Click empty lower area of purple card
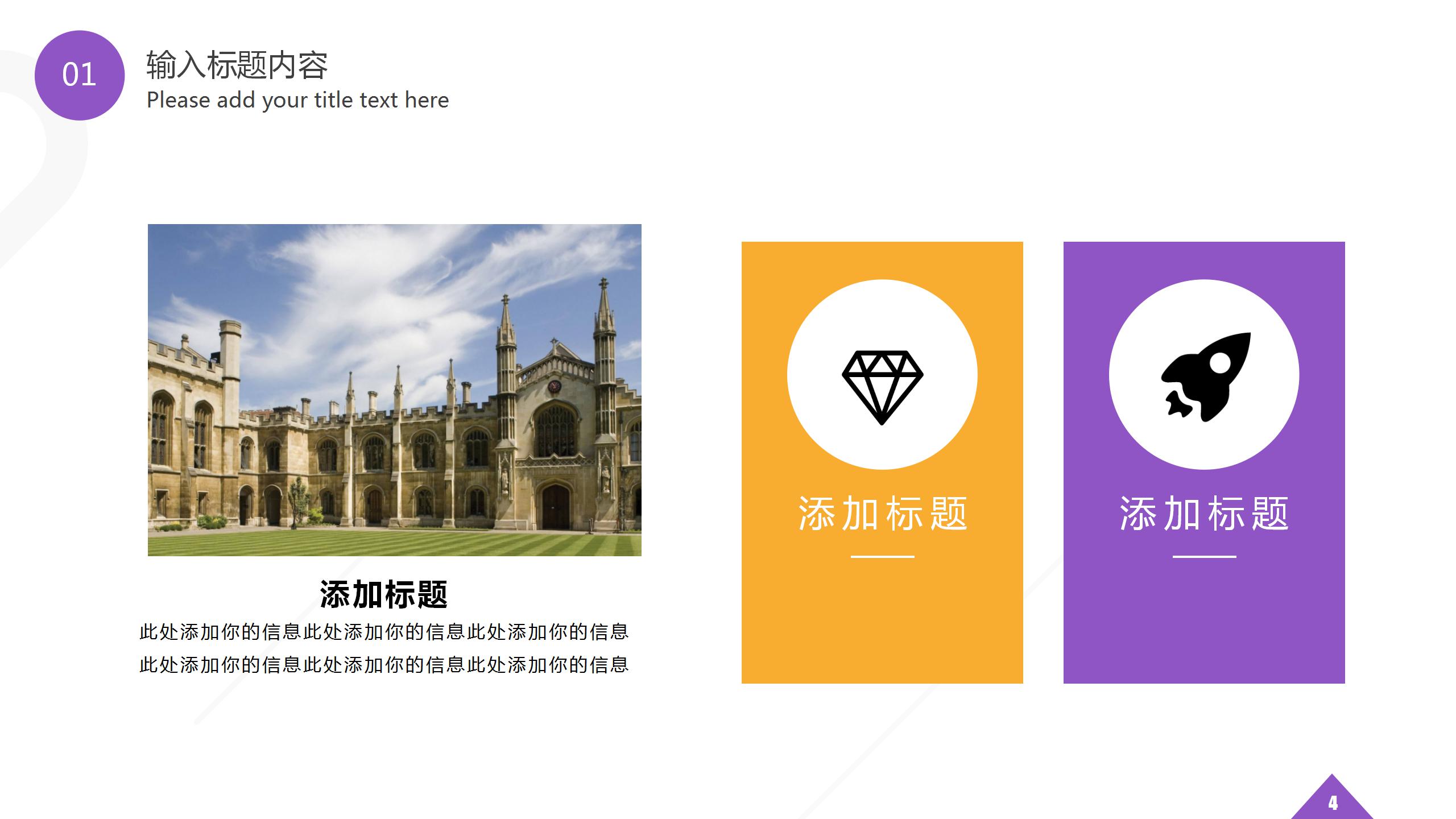 pos(1204,626)
